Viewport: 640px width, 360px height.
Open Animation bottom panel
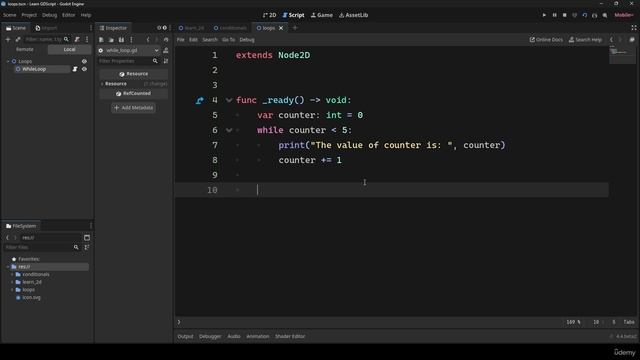tap(258, 336)
